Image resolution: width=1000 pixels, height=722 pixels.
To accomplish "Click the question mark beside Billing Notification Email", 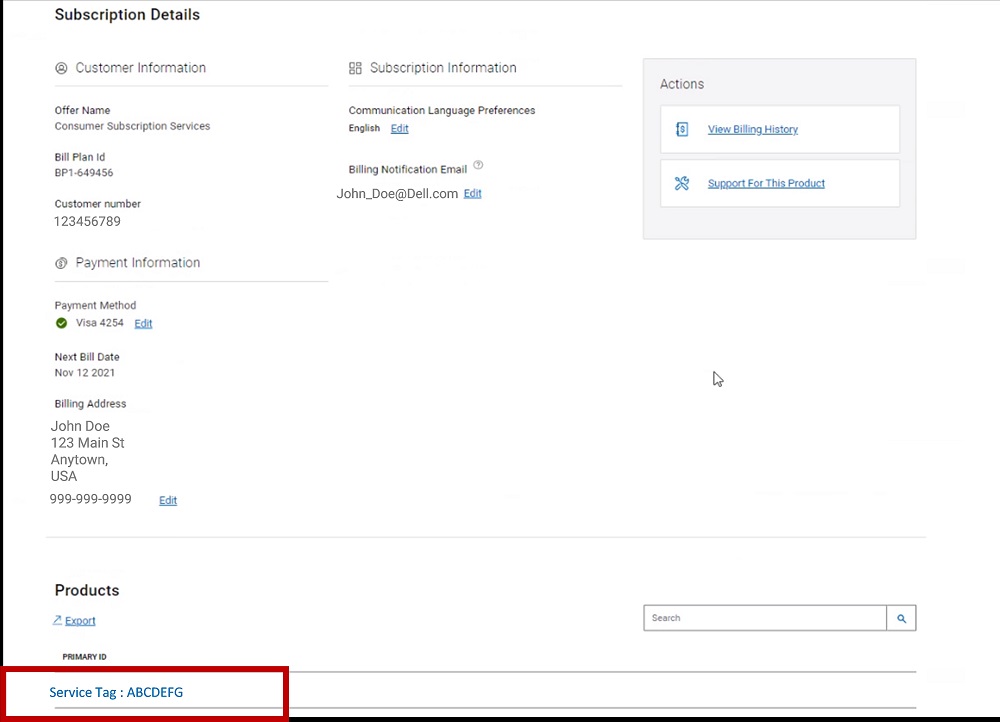I will tap(478, 164).
